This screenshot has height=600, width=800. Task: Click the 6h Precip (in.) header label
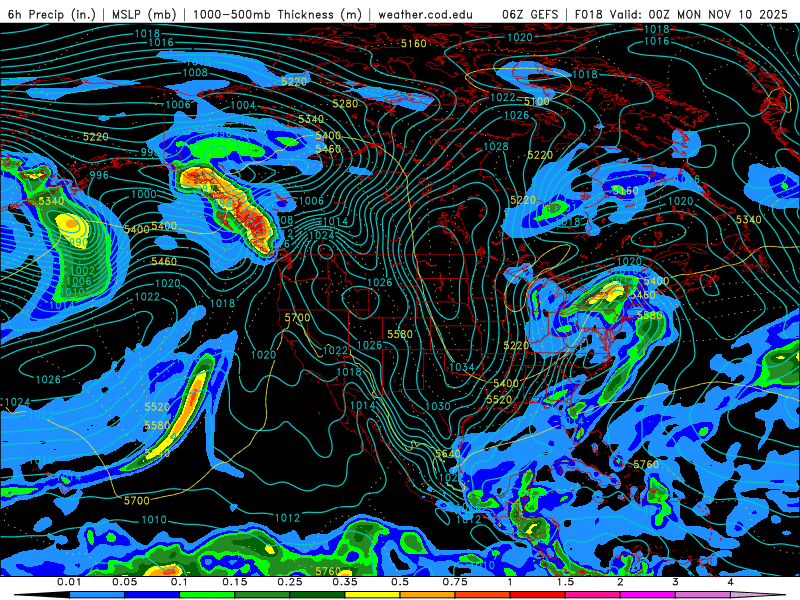click(x=52, y=14)
